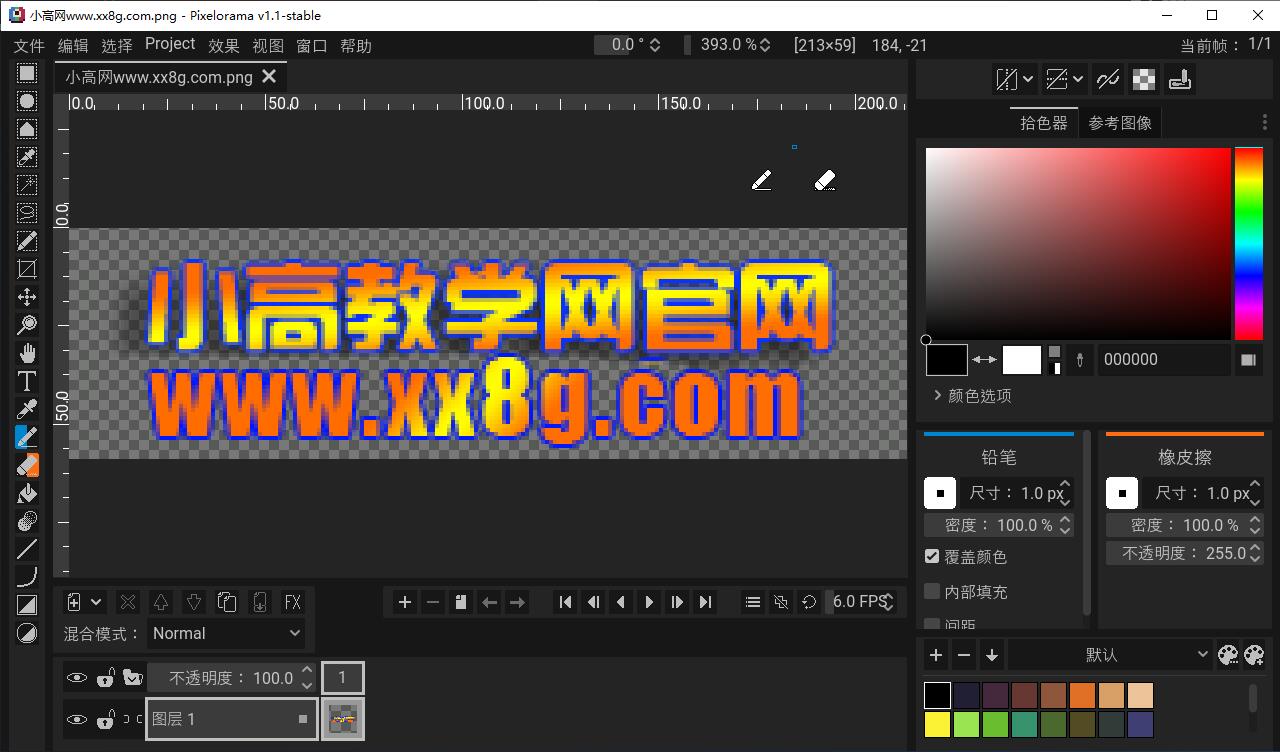Close the 小高网www.xx8g.com.png tab
This screenshot has width=1280, height=752.
click(269, 76)
